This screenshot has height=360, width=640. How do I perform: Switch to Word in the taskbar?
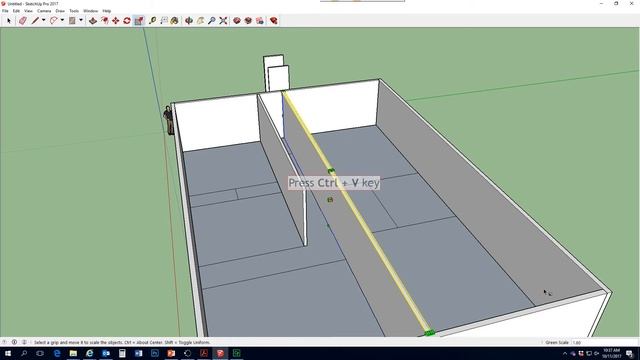(138, 353)
